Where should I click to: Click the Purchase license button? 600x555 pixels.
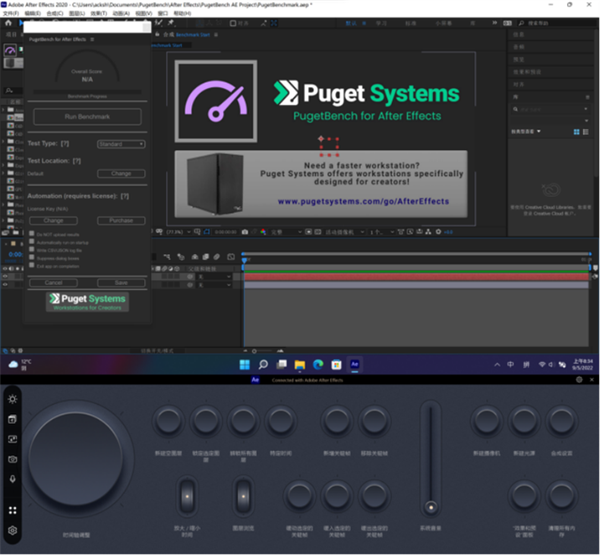coord(121,220)
